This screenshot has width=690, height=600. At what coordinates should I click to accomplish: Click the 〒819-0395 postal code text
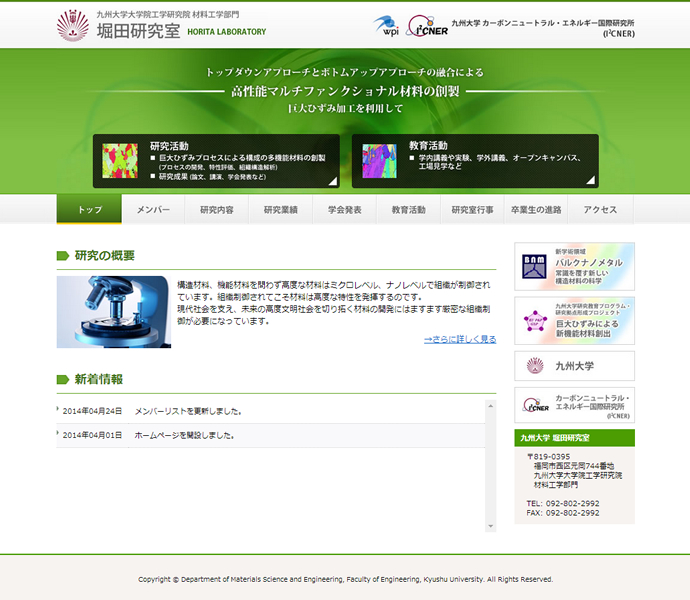(x=548, y=456)
